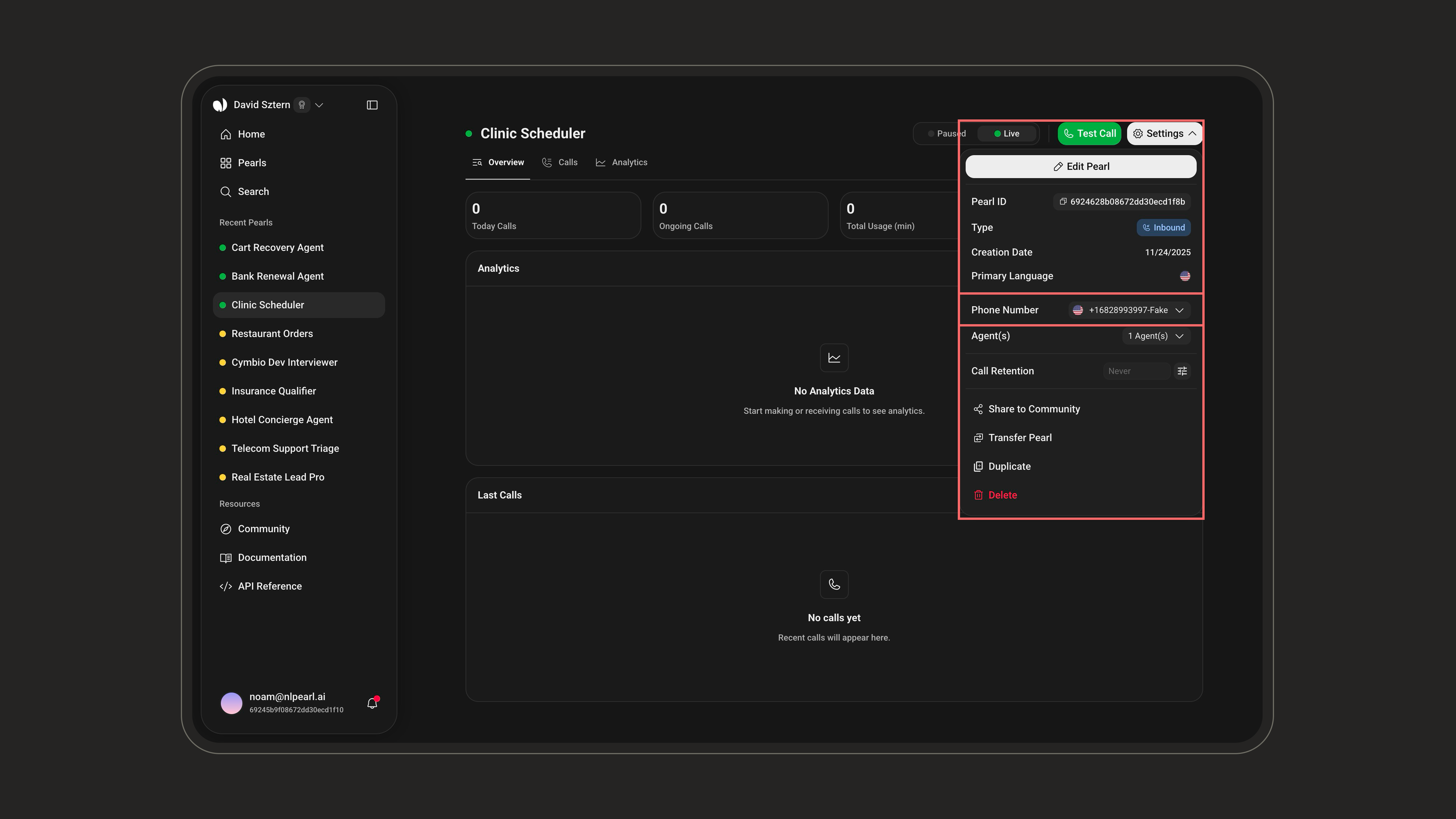This screenshot has width=1456, height=819.
Task: Click the Ongoing Calls stat card
Action: 740,215
